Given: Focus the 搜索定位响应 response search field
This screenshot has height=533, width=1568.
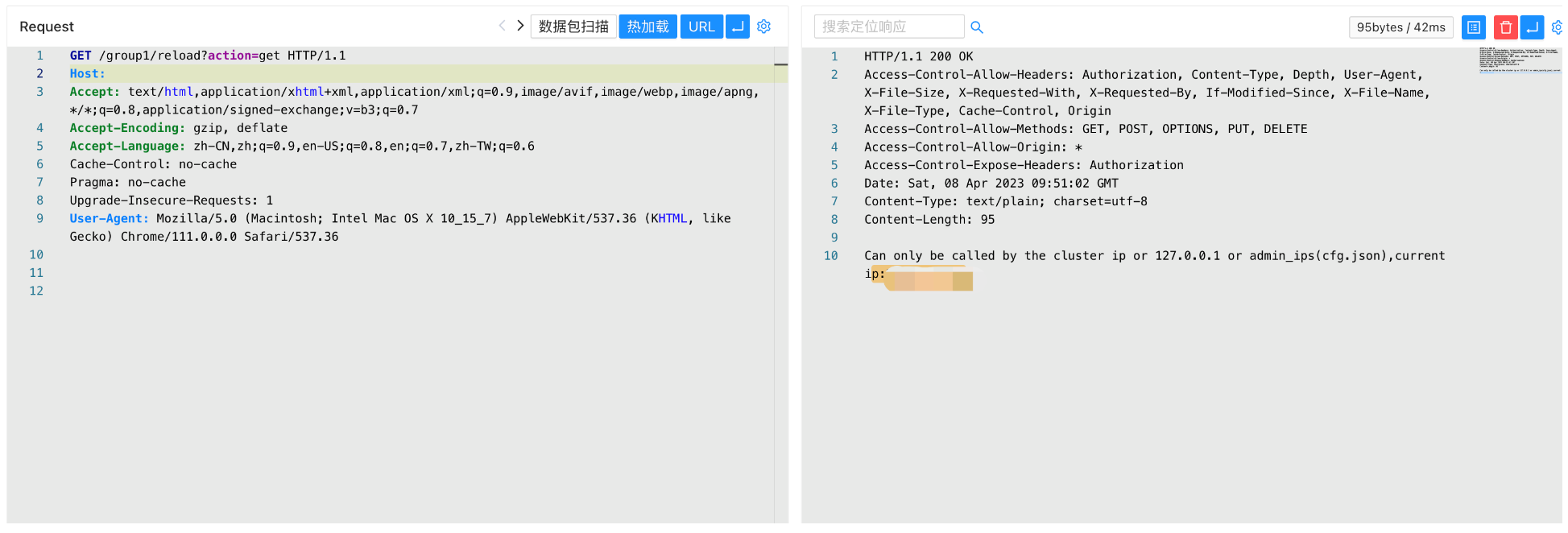Looking at the screenshot, I should (888, 27).
